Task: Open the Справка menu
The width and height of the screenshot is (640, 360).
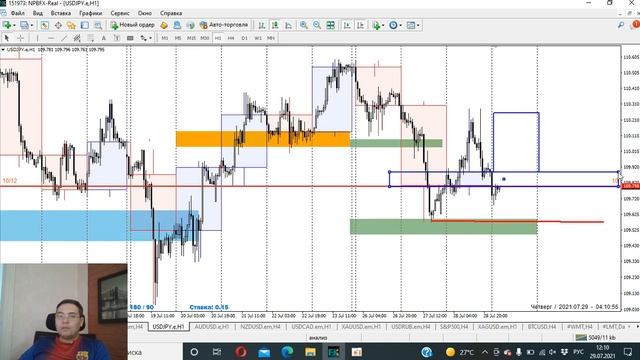Action: pos(171,13)
